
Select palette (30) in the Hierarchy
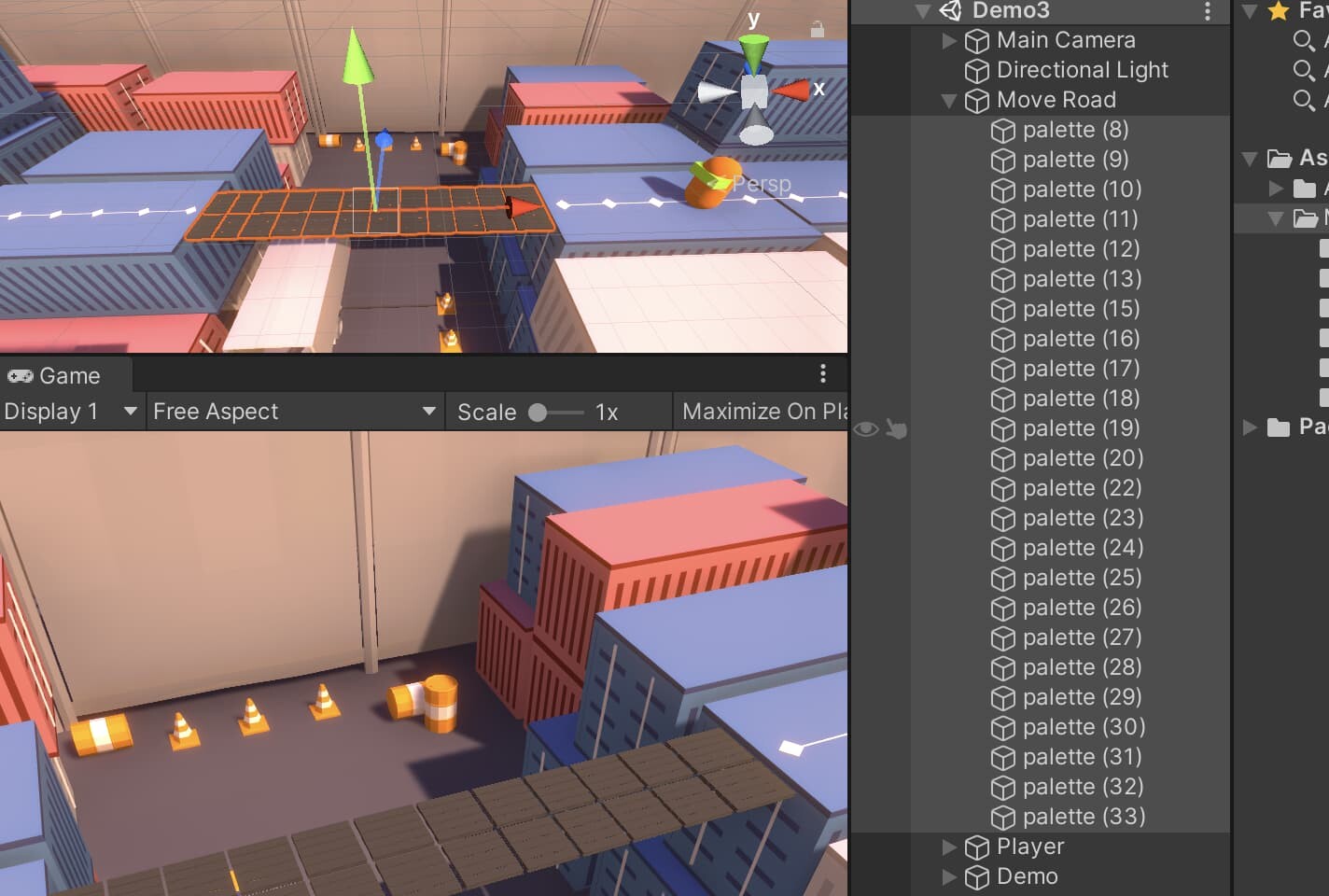[1084, 727]
